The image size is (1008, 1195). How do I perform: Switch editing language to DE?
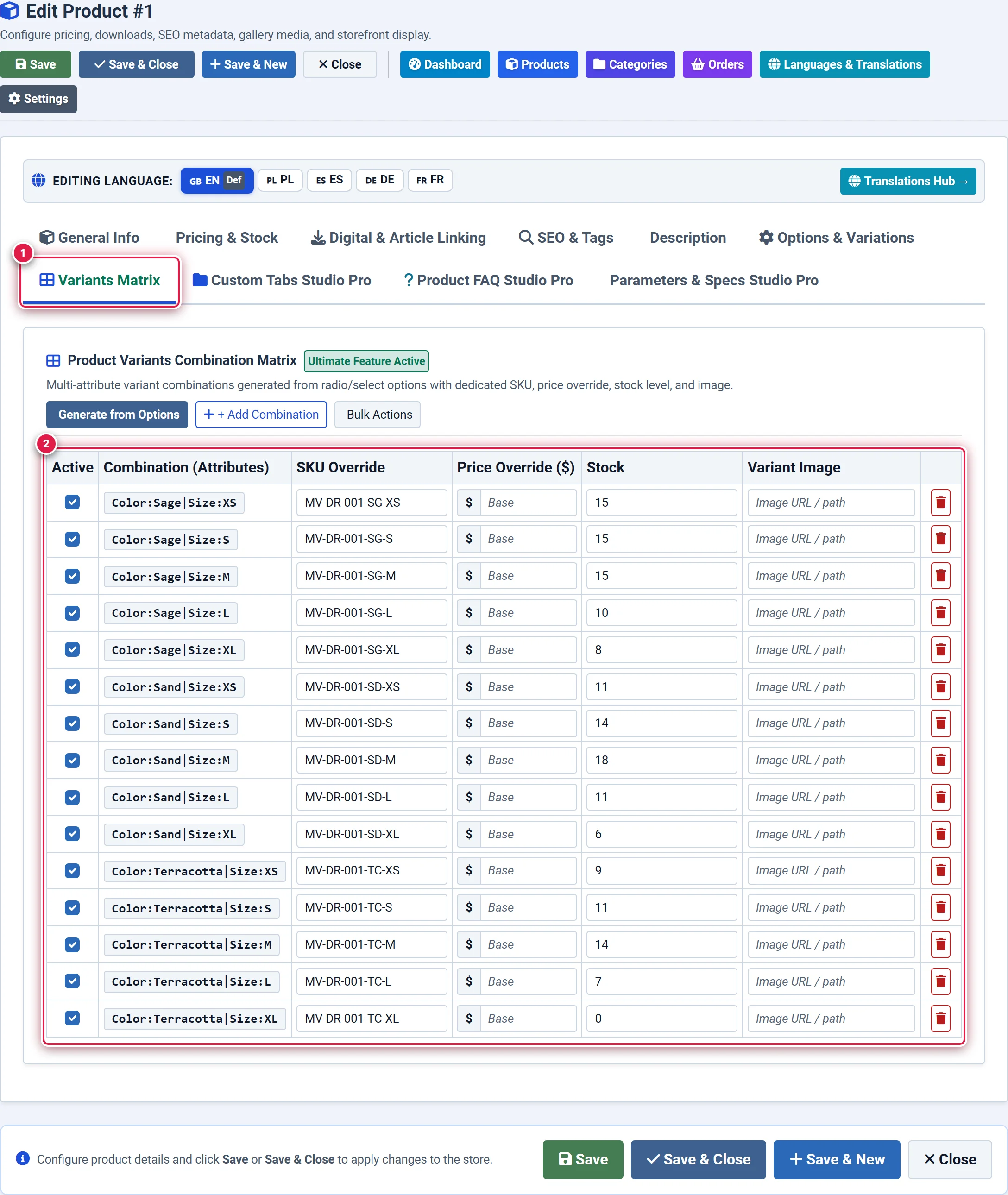pyautogui.click(x=379, y=180)
